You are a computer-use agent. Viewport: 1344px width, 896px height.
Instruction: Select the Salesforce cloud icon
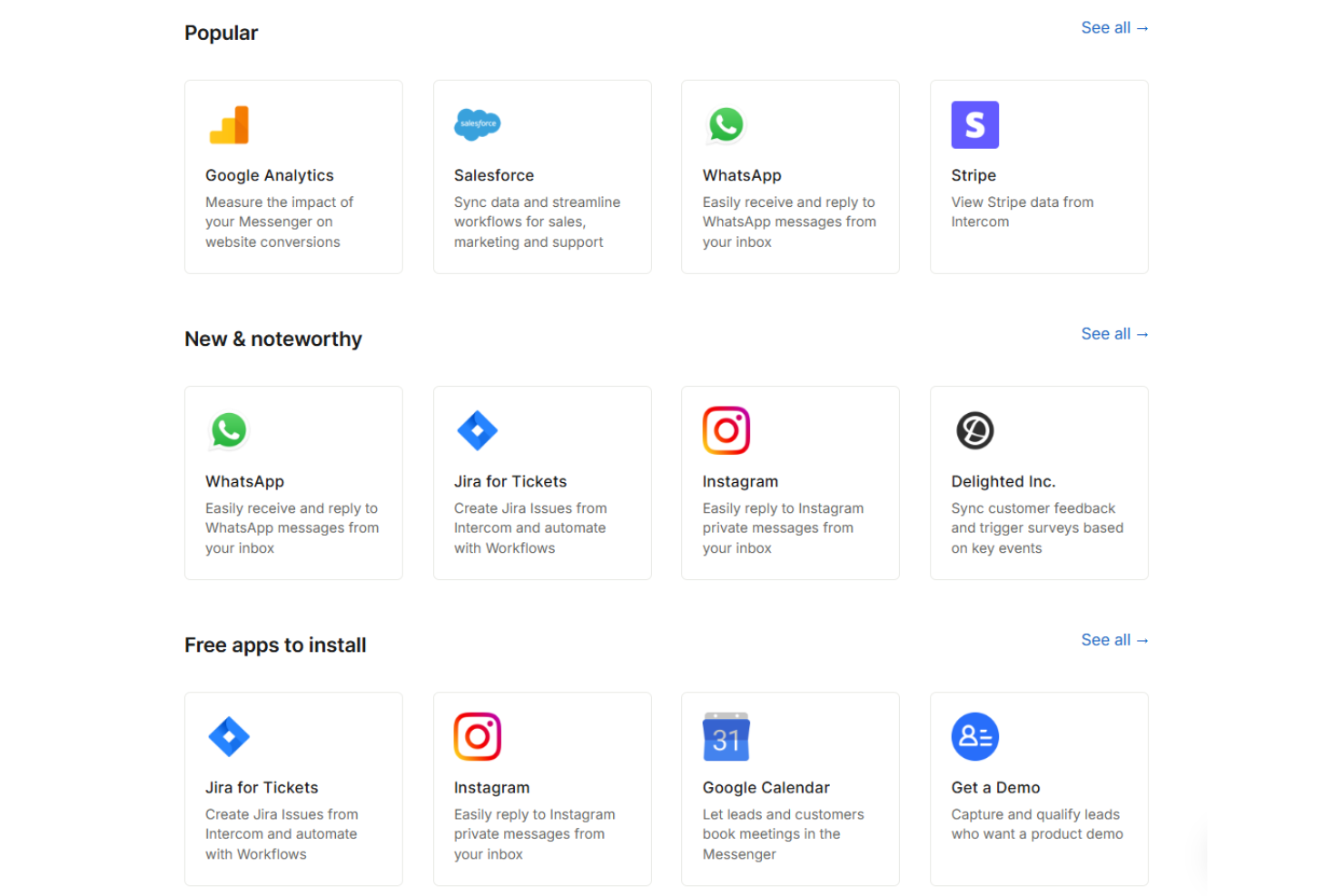(478, 124)
